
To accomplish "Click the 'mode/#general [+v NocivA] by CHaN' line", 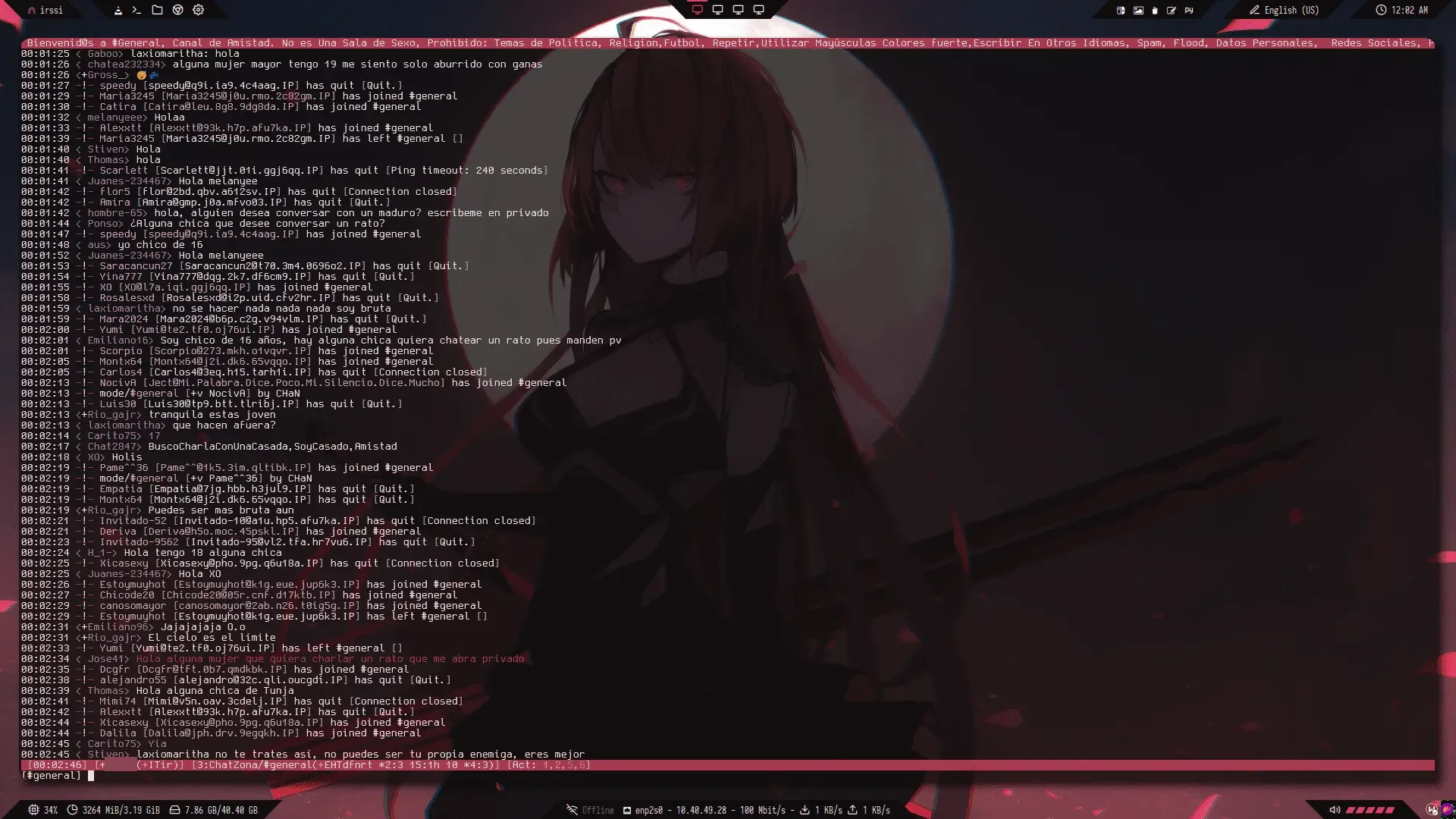I will pos(160,394).
